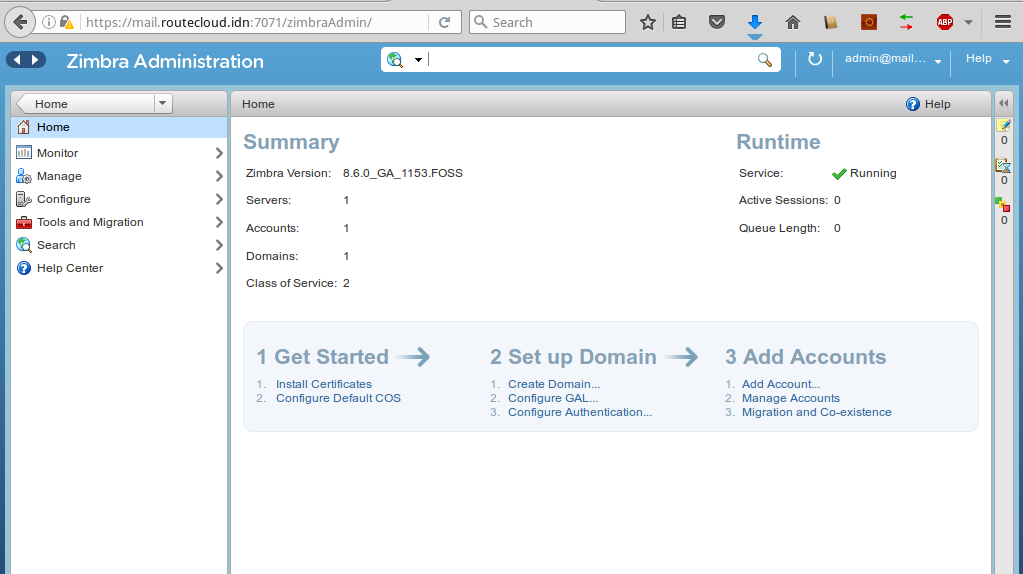Screen dimensions: 1023x574
Task: Focus the Zimbra admin search input field
Action: (x=590, y=60)
